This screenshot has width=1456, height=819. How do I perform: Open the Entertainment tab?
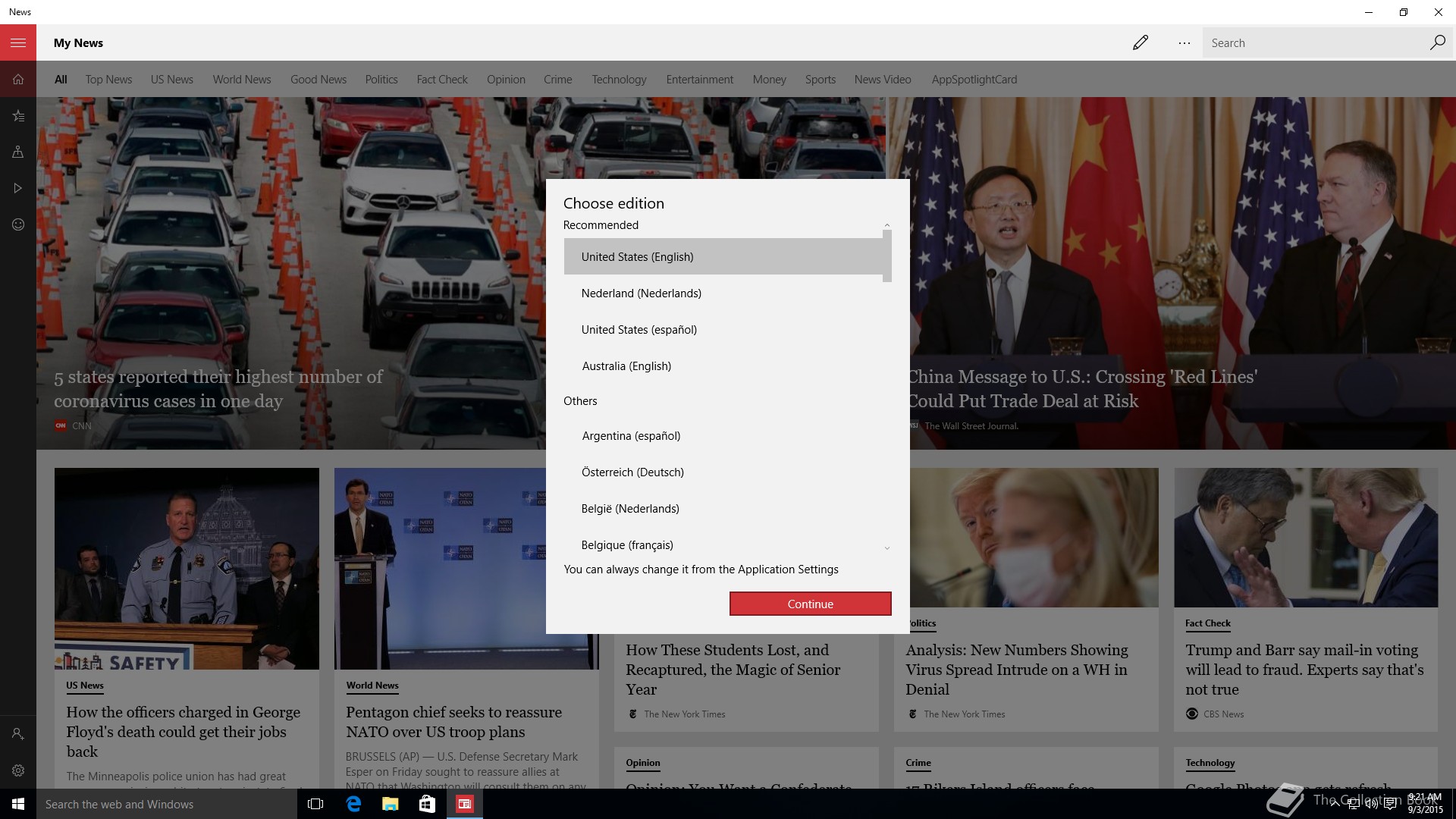[700, 80]
